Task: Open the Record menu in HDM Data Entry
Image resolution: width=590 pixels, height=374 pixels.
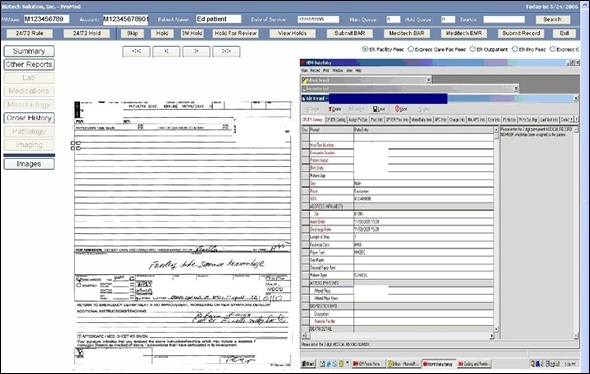Action: pyautogui.click(x=315, y=70)
